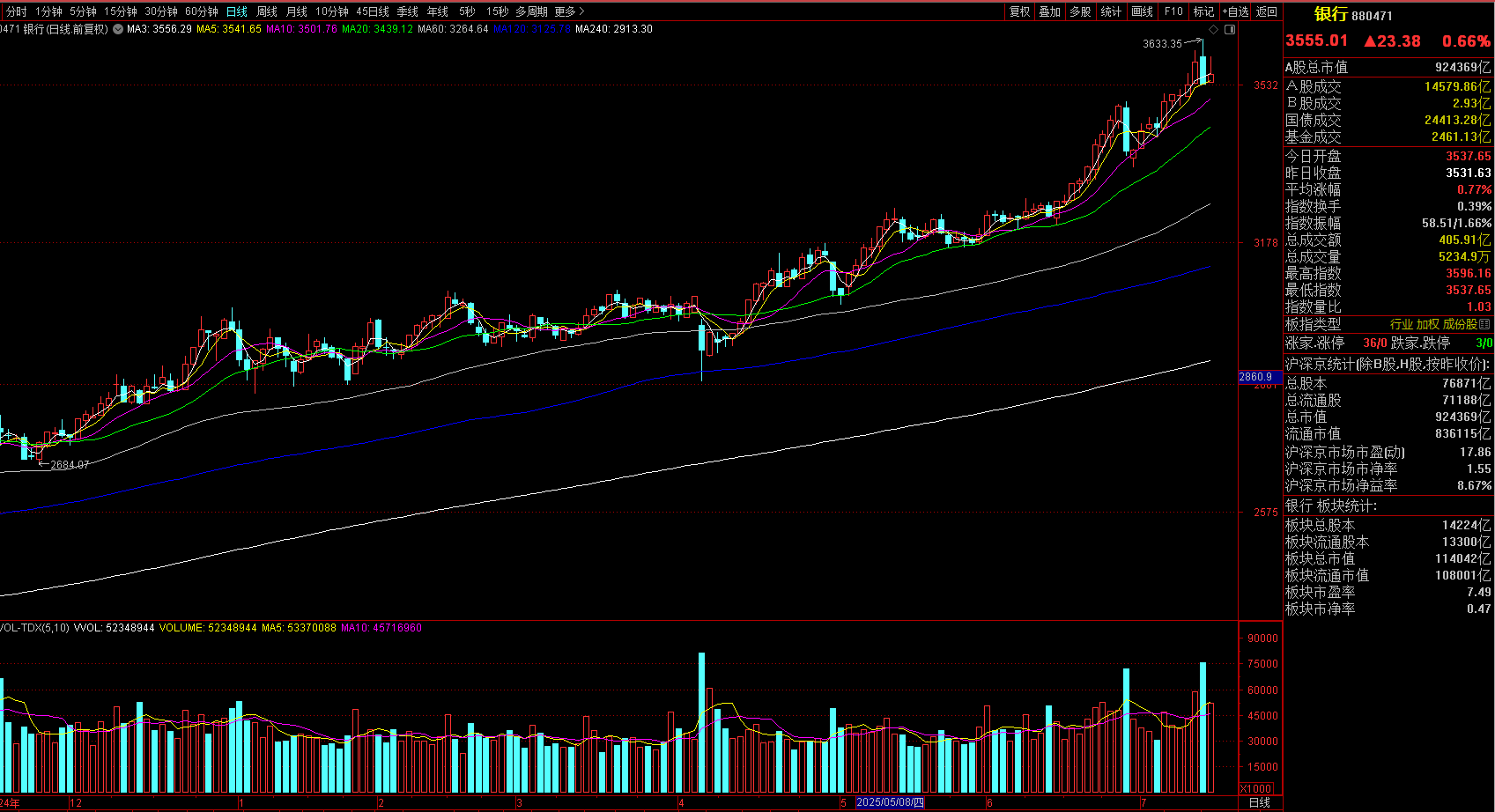The width and height of the screenshot is (1495, 812).
Task: Switch chart to 30分钟 period
Action: (x=161, y=11)
